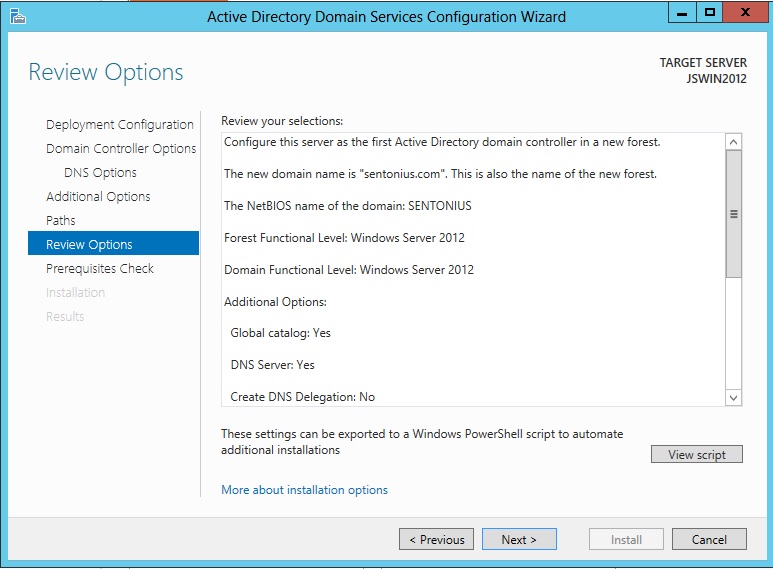
Task: Continue with the Next button
Action: [519, 539]
